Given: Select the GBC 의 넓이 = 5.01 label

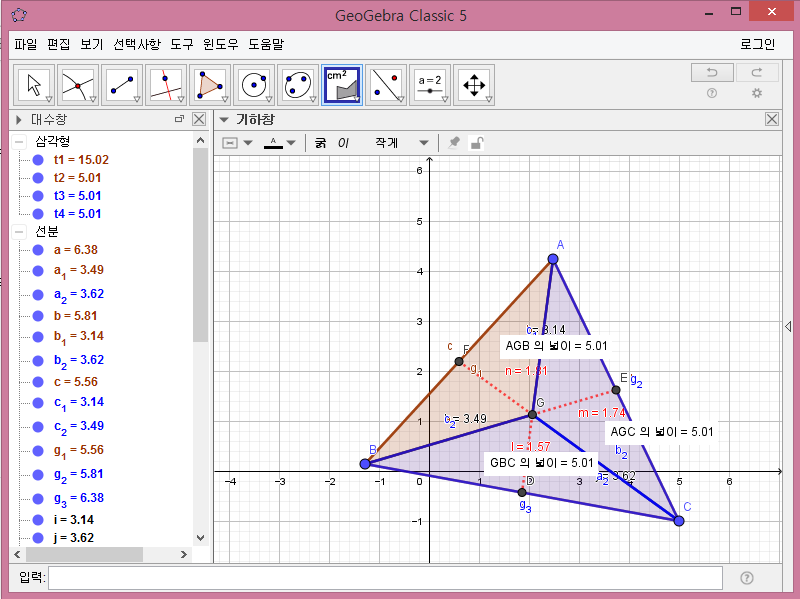Looking at the screenshot, I should 541,463.
